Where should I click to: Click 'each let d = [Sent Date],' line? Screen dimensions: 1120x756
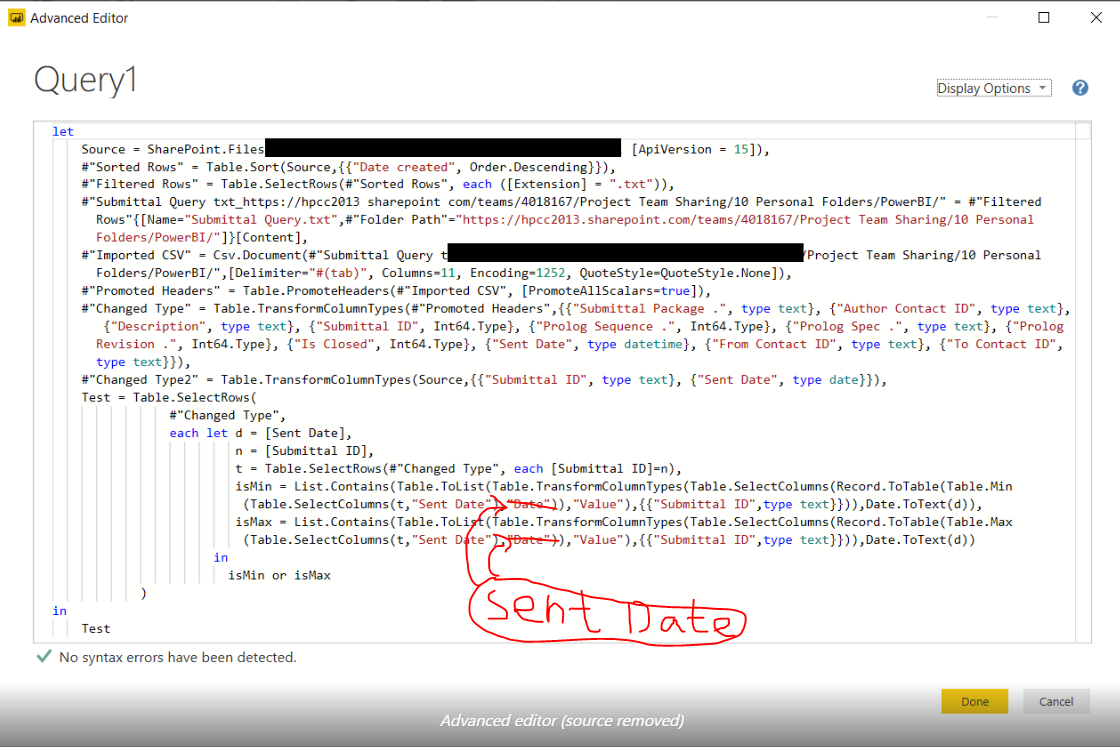261,433
